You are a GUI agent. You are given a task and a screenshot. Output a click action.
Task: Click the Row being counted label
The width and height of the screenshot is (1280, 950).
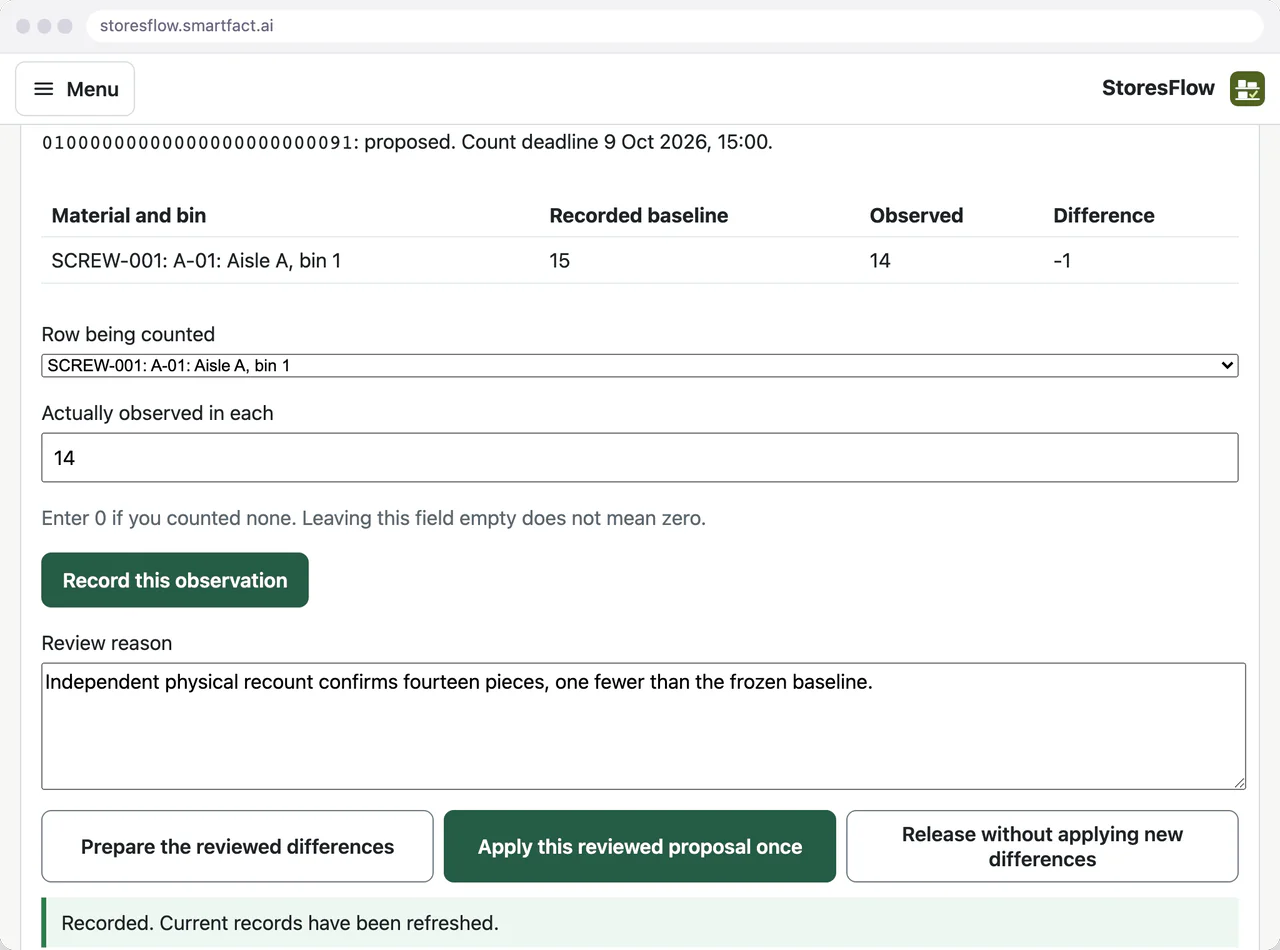click(x=128, y=334)
